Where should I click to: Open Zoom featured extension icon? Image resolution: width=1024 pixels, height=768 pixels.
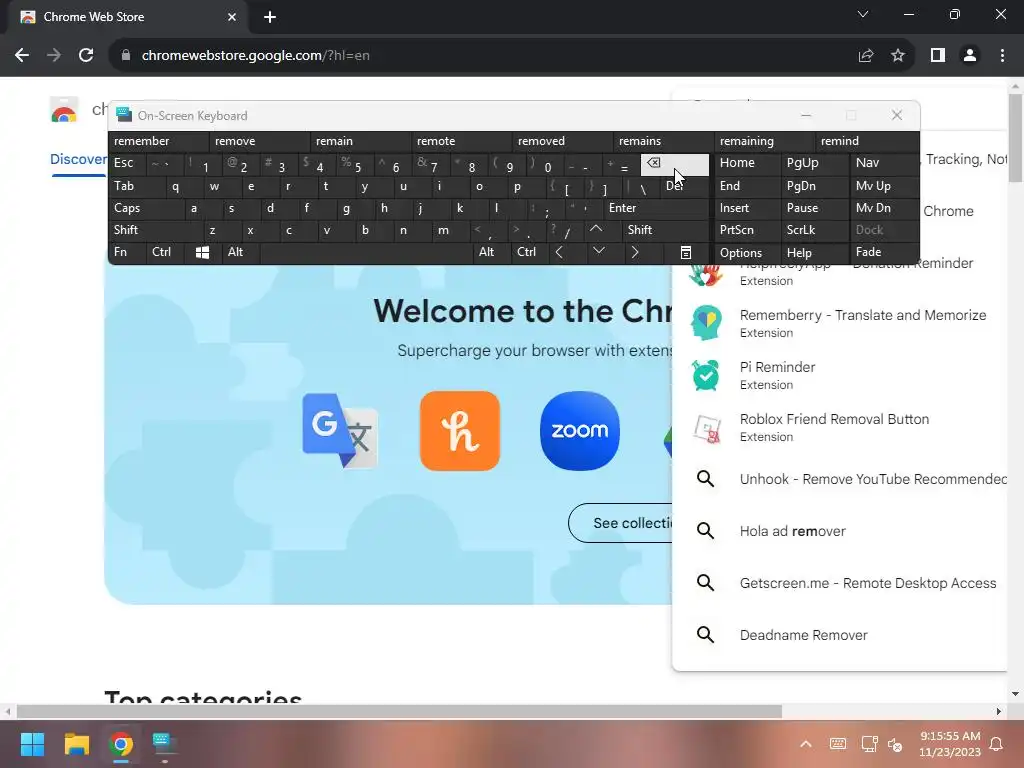580,430
